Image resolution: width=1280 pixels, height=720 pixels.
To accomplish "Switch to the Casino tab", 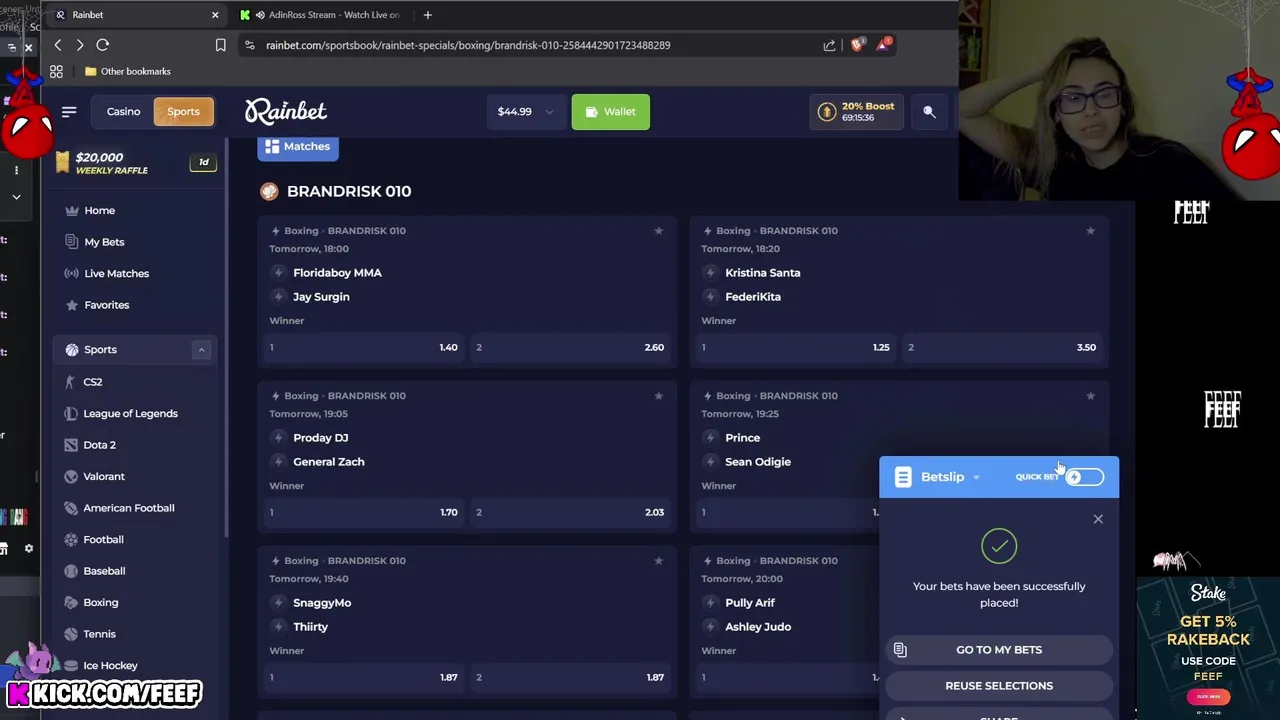I will (x=124, y=112).
